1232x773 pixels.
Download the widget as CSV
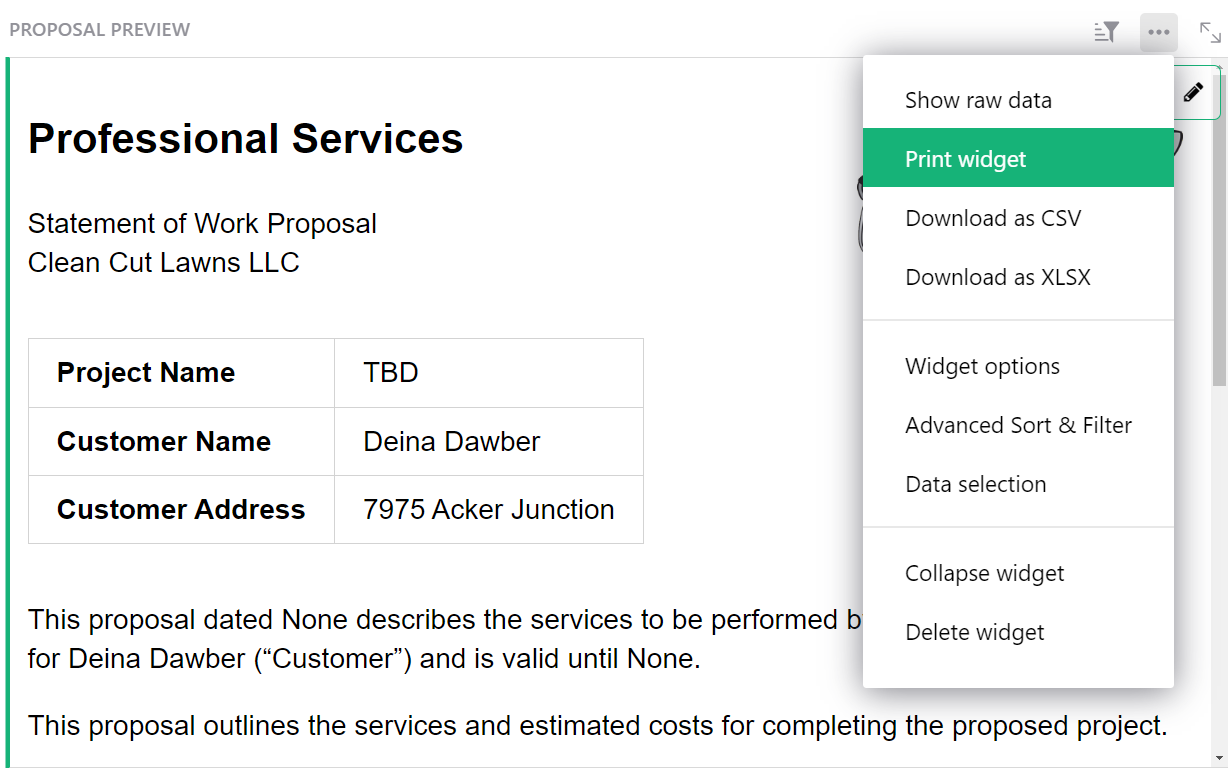click(993, 218)
